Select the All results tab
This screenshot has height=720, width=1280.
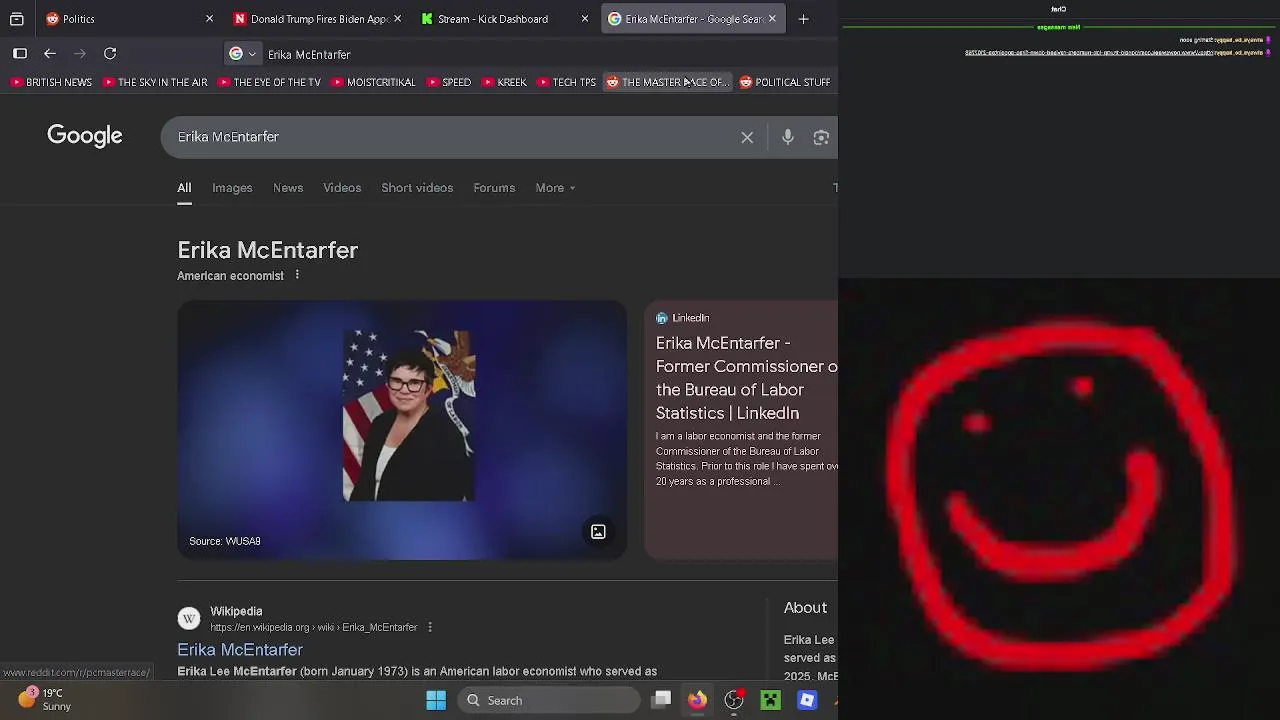click(184, 188)
